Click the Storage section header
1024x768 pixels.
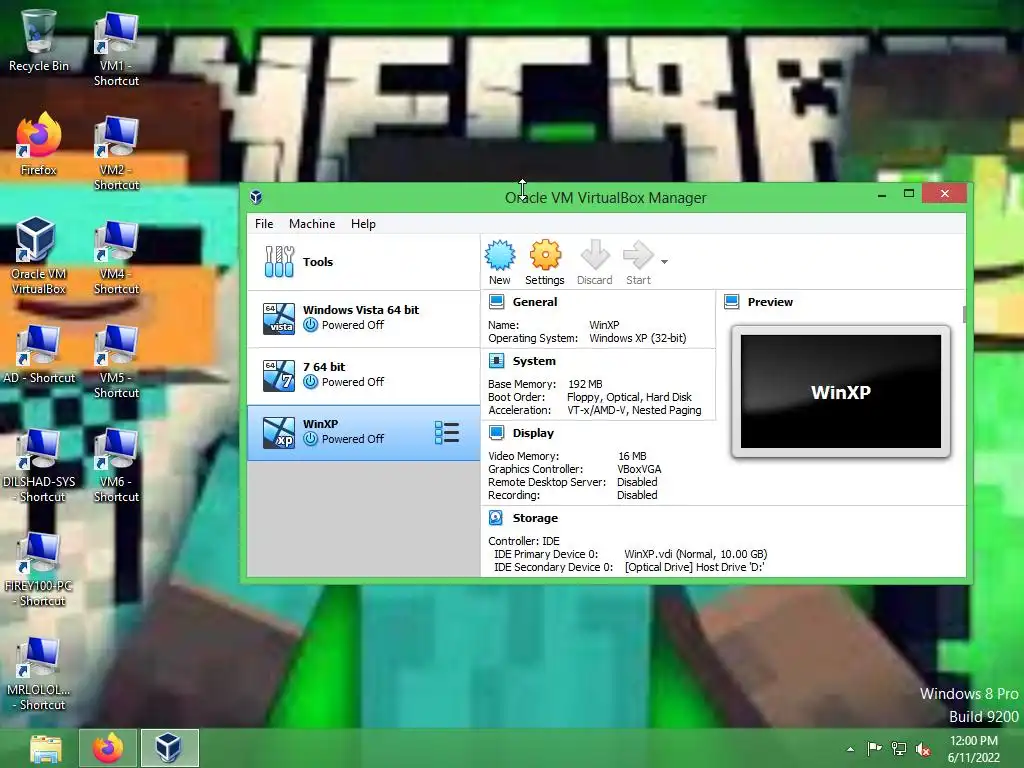click(x=535, y=518)
